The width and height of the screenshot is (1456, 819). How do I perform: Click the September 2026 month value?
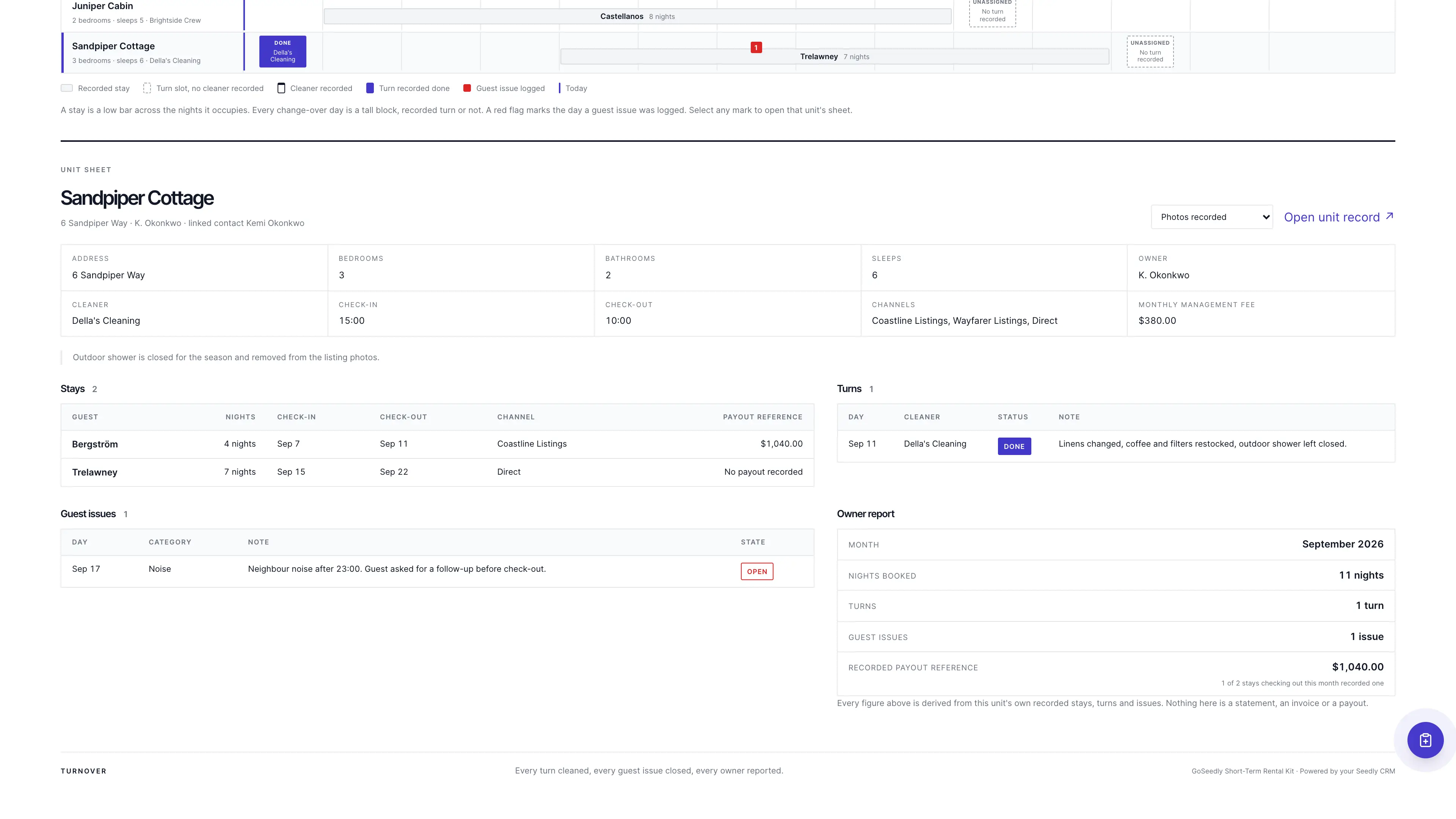[x=1342, y=544]
